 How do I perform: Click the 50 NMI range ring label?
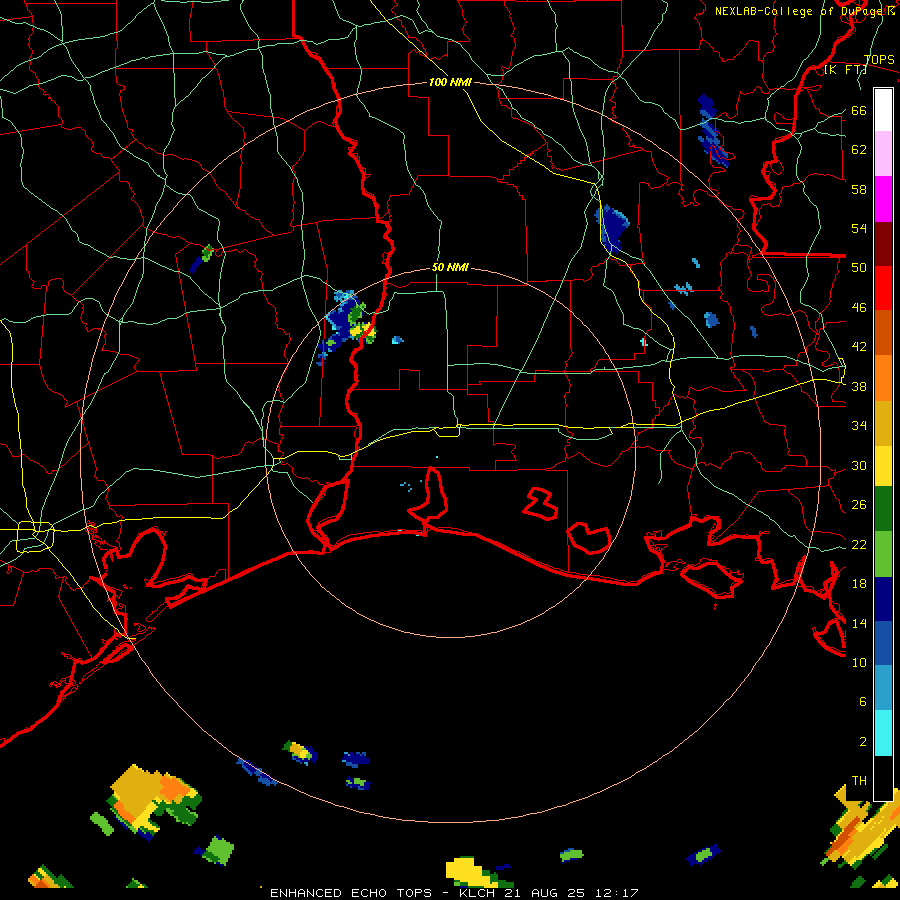click(450, 267)
